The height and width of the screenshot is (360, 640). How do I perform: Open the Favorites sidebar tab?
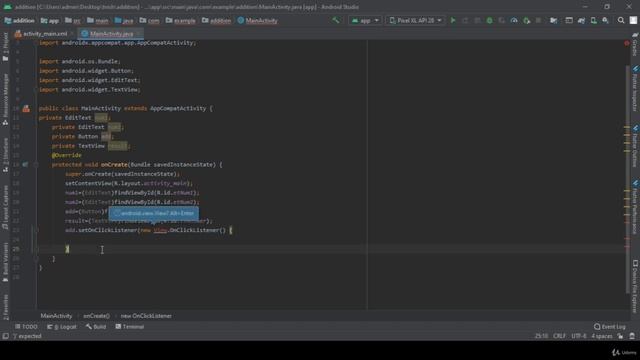(x=5, y=307)
